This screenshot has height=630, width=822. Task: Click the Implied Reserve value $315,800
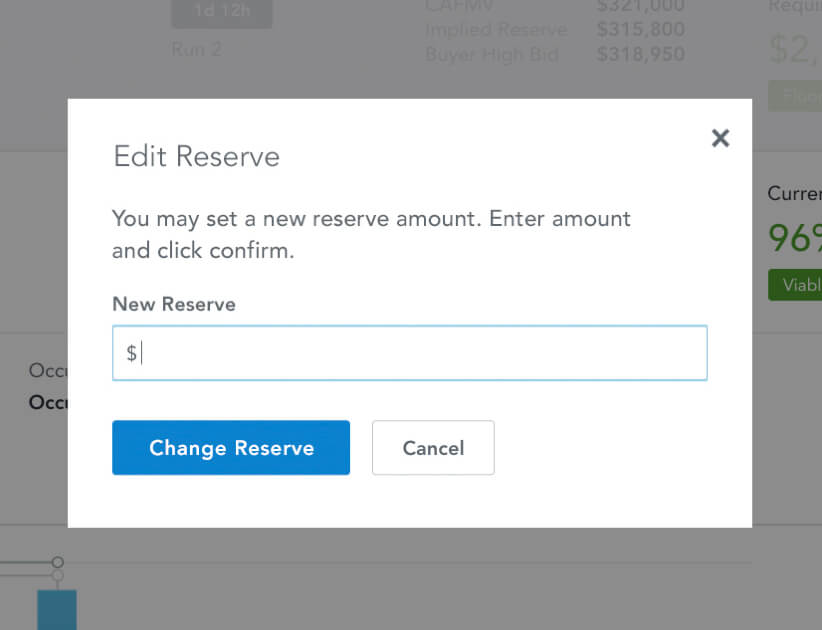641,30
